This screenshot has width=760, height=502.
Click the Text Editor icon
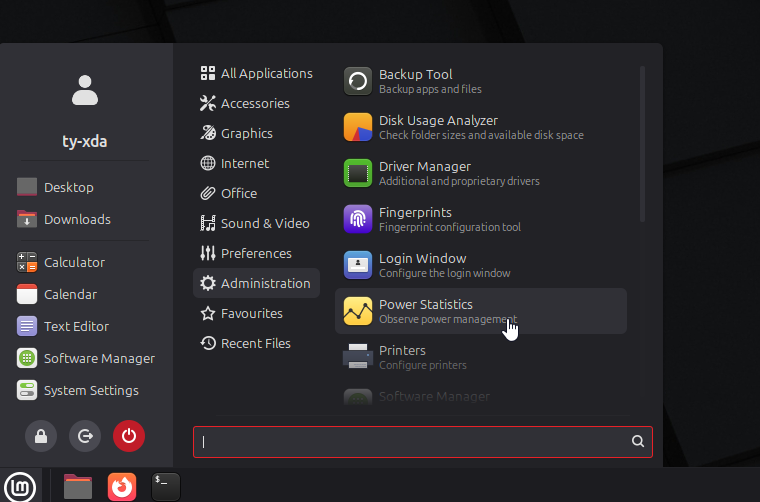(x=27, y=326)
